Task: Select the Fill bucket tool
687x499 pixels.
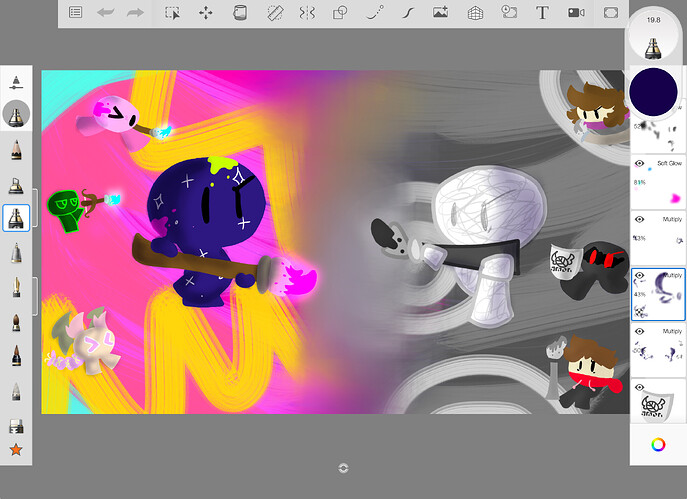Action: pos(239,13)
